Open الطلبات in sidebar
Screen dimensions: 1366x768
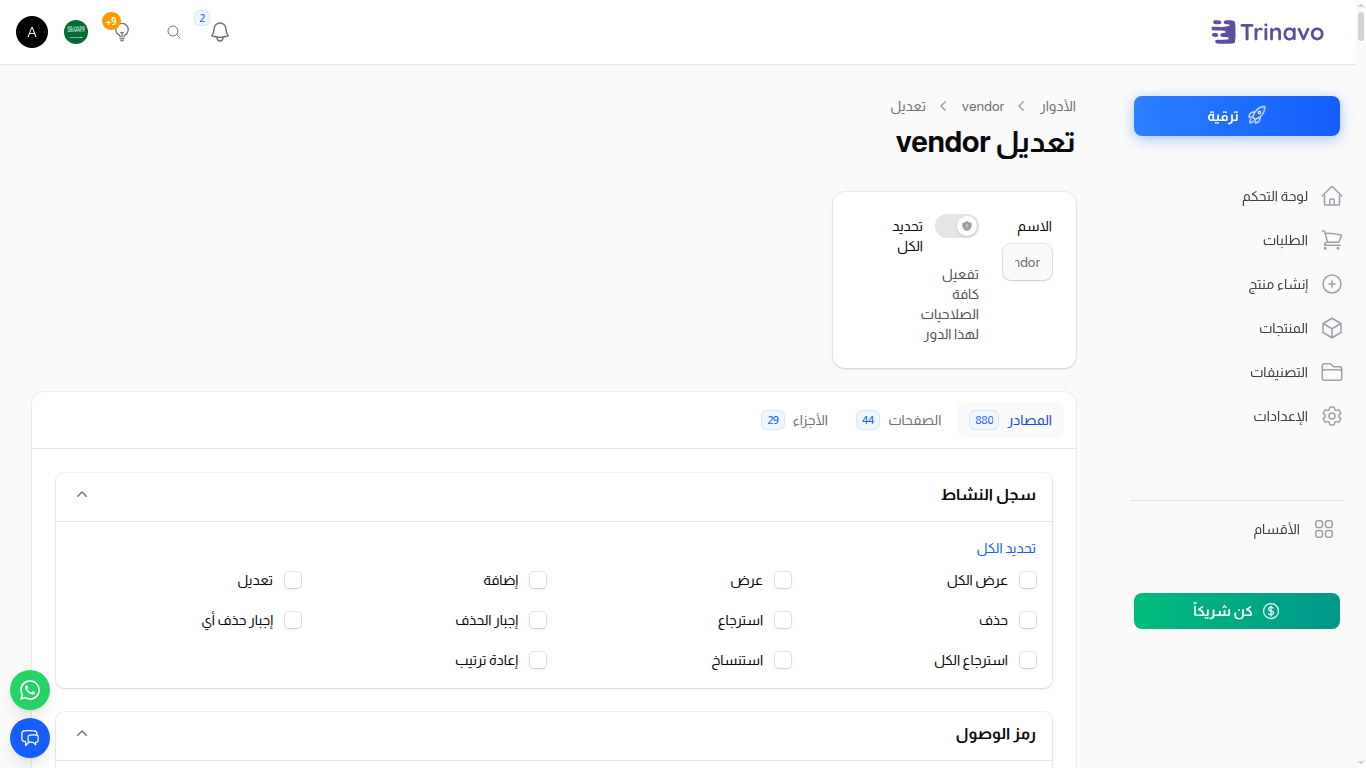coord(1285,240)
